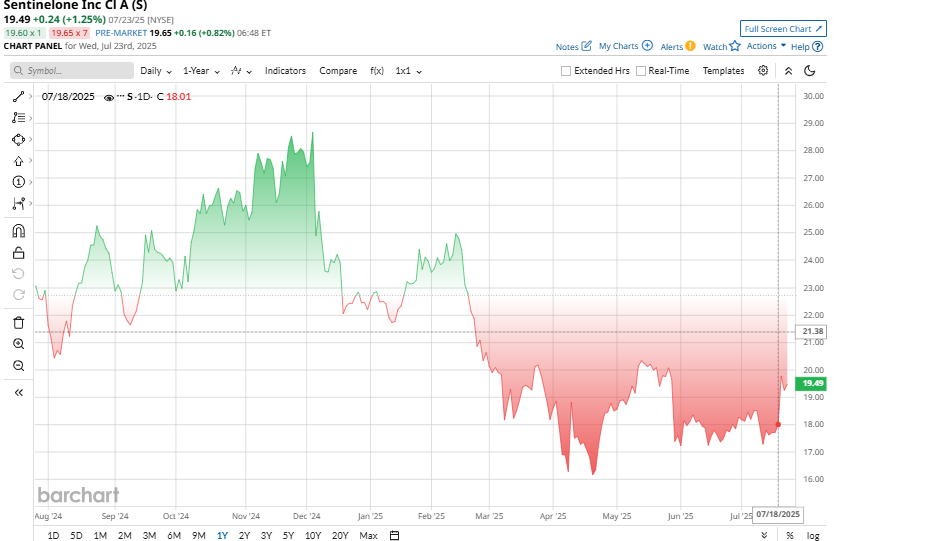Viewport: 928px width, 541px height.
Task: Toggle percent scale button
Action: pos(790,535)
